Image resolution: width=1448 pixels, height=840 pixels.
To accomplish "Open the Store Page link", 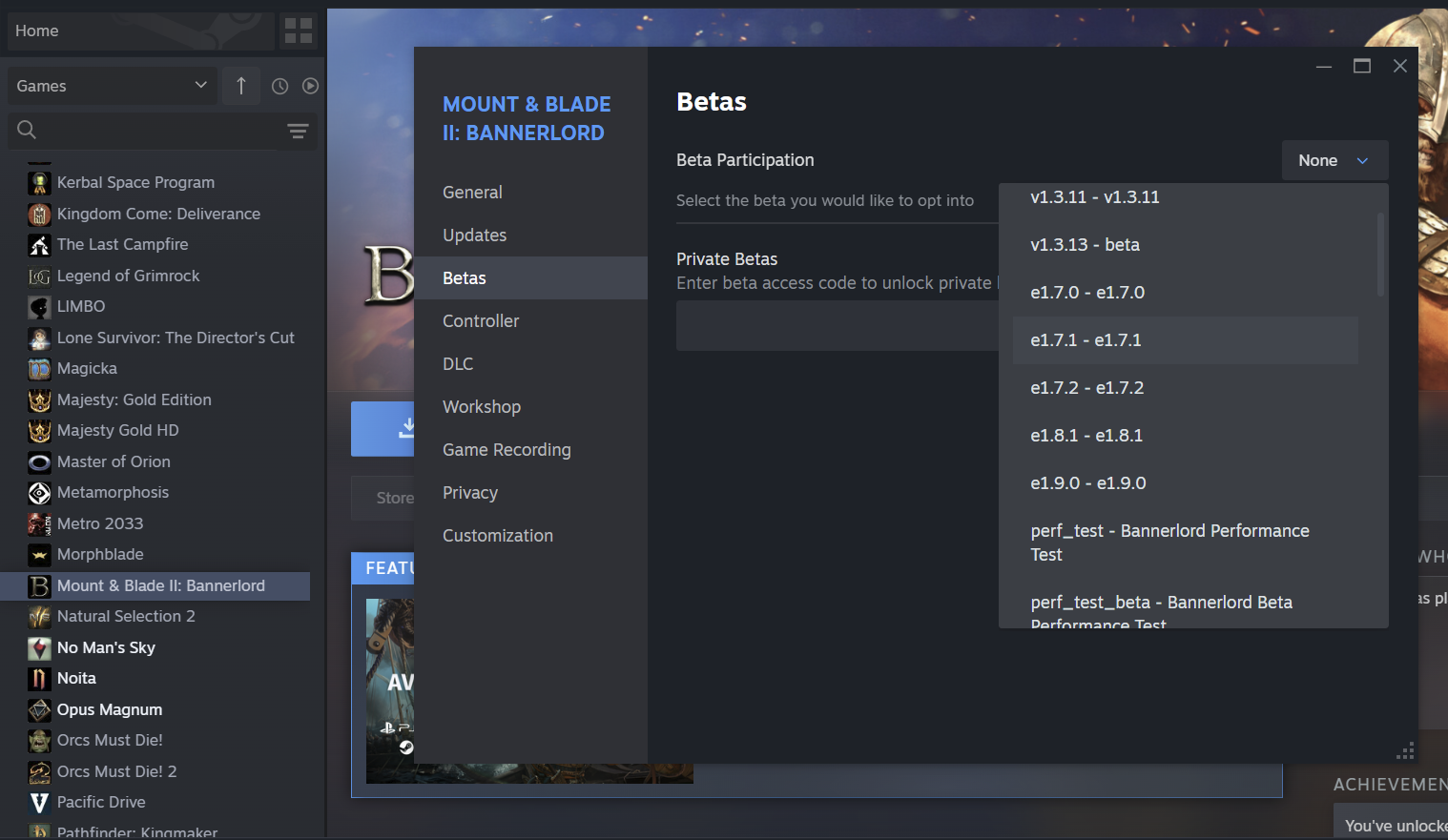I will pos(383,498).
